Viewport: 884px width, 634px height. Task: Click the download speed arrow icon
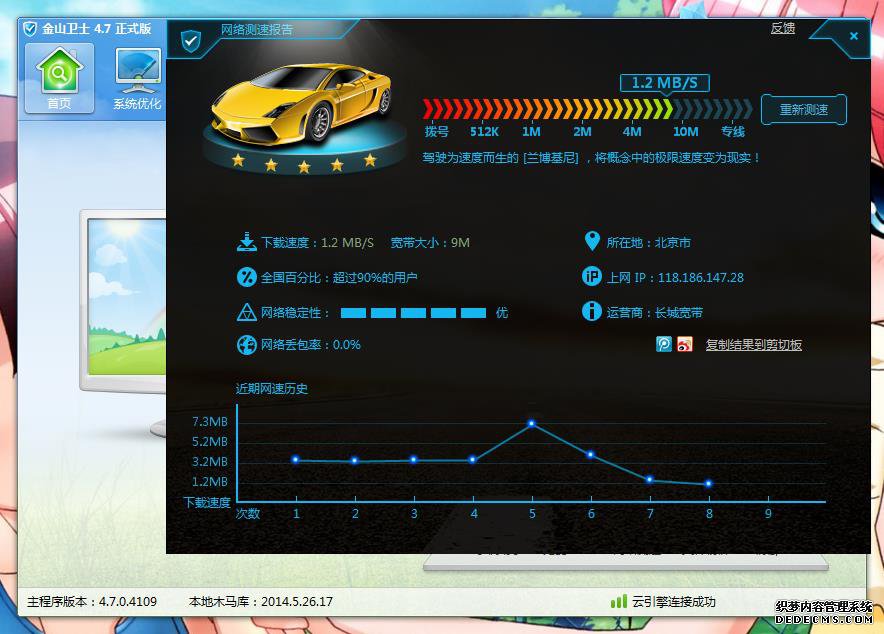pyautogui.click(x=247, y=242)
